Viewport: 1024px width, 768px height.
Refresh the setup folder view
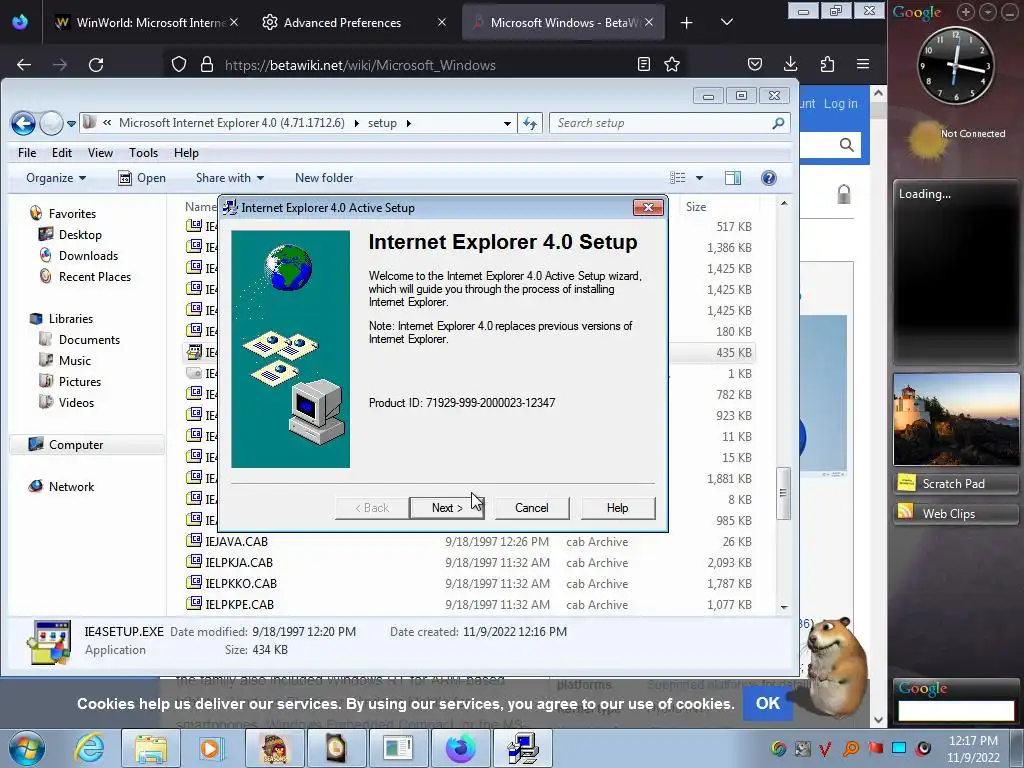coord(530,123)
